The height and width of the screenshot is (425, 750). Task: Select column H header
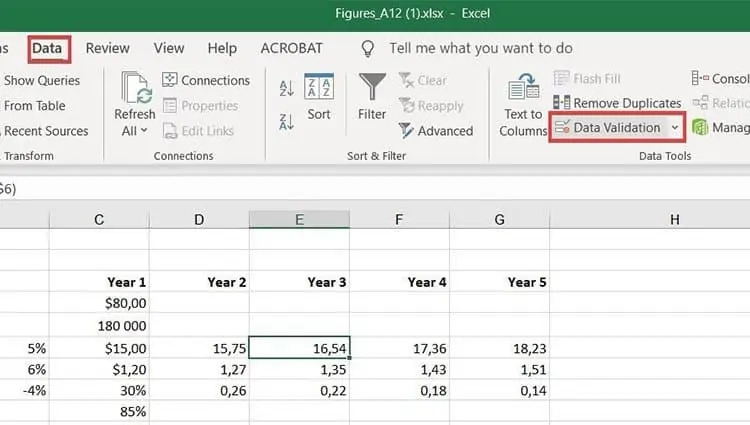(x=674, y=219)
